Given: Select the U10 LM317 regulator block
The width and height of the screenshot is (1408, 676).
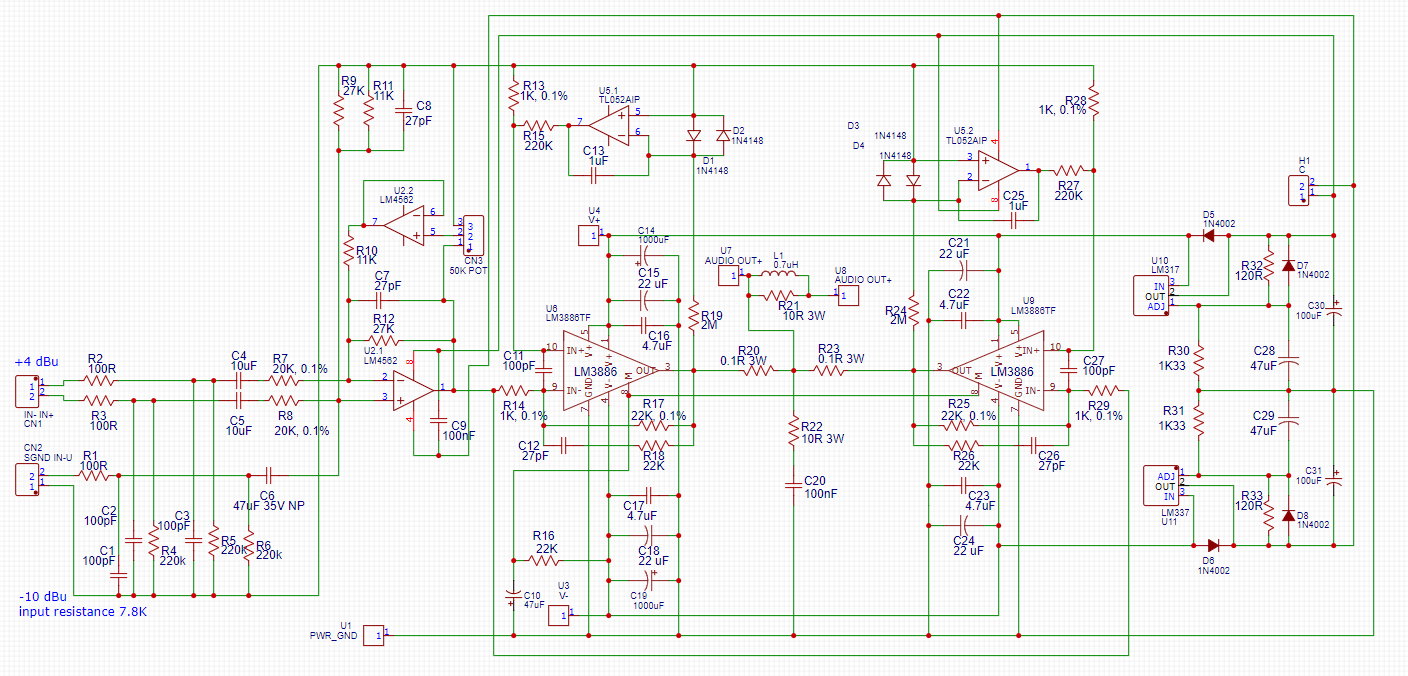Looking at the screenshot, I should click(1151, 296).
